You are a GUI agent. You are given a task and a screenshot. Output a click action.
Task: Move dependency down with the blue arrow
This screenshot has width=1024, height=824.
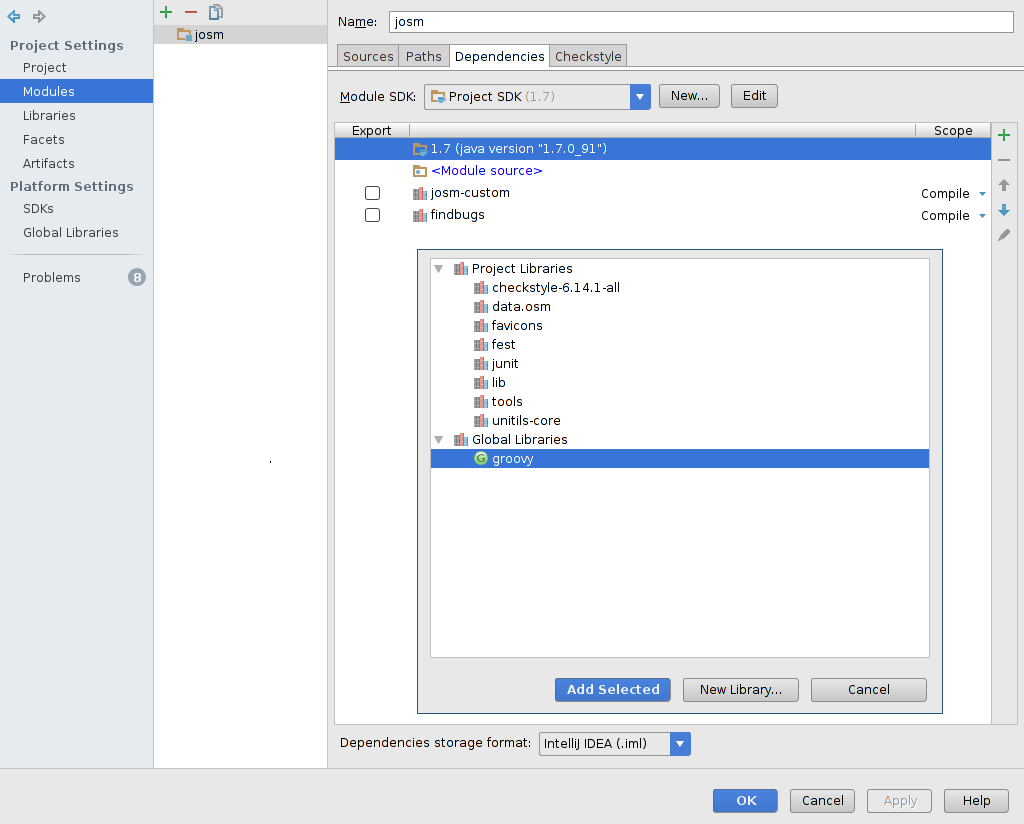(x=1004, y=210)
